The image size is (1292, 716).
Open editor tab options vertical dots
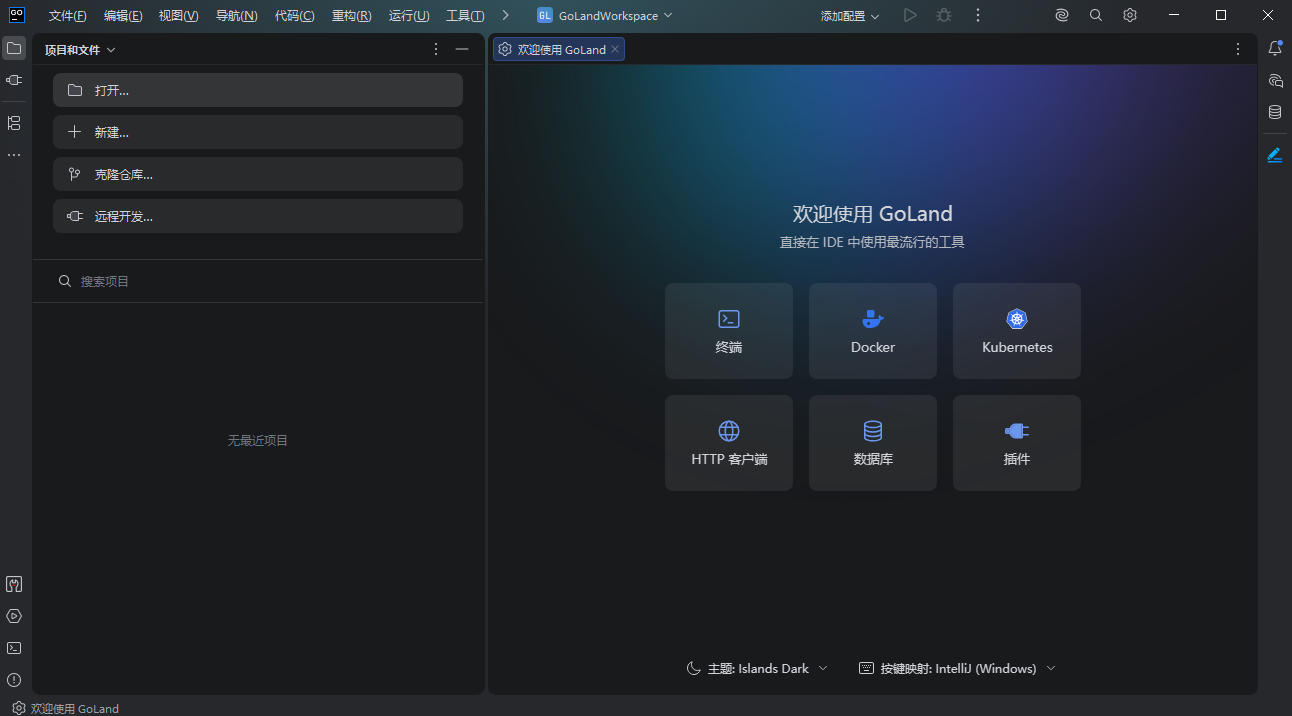pyautogui.click(x=1238, y=49)
